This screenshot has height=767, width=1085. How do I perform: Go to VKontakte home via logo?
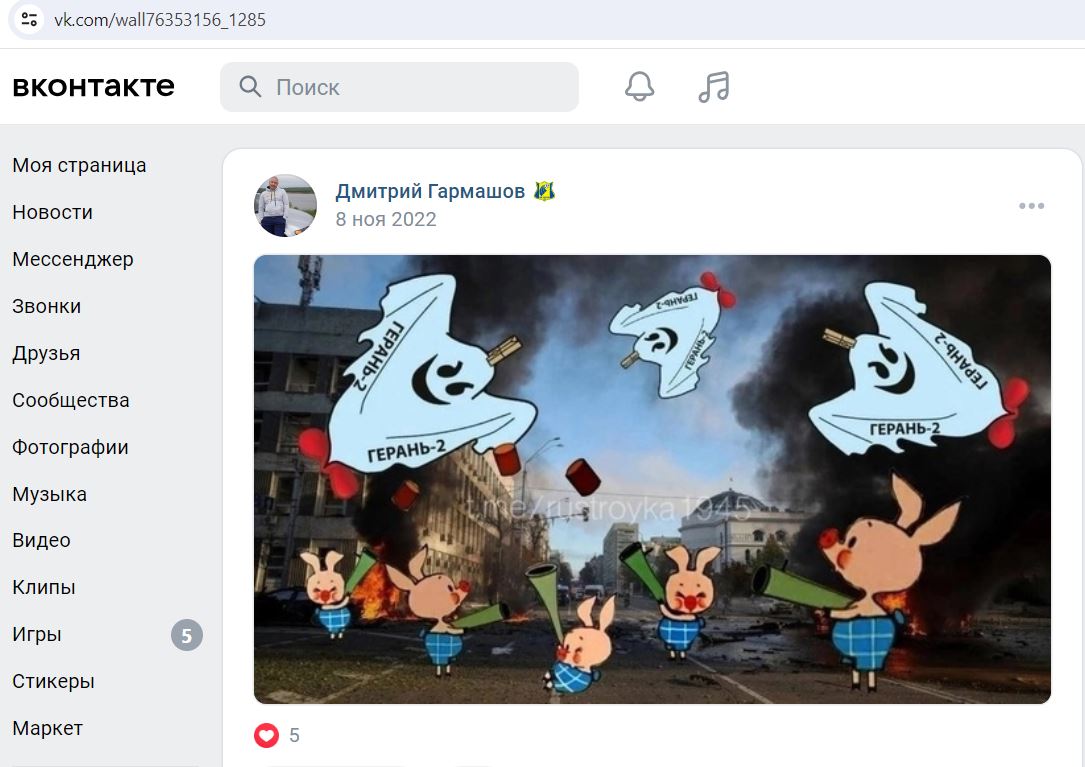[x=93, y=87]
